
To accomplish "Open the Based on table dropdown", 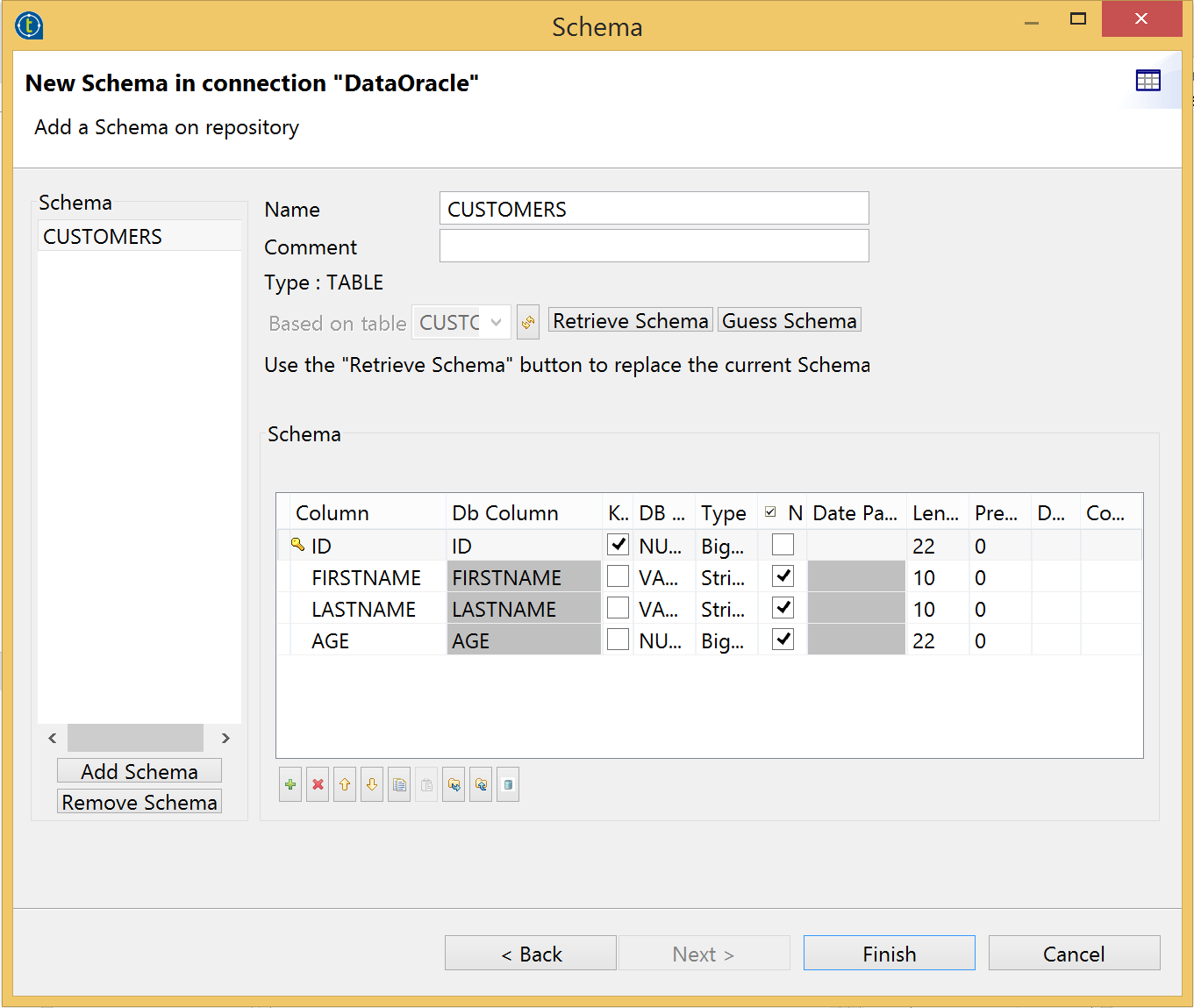I will pos(497,322).
